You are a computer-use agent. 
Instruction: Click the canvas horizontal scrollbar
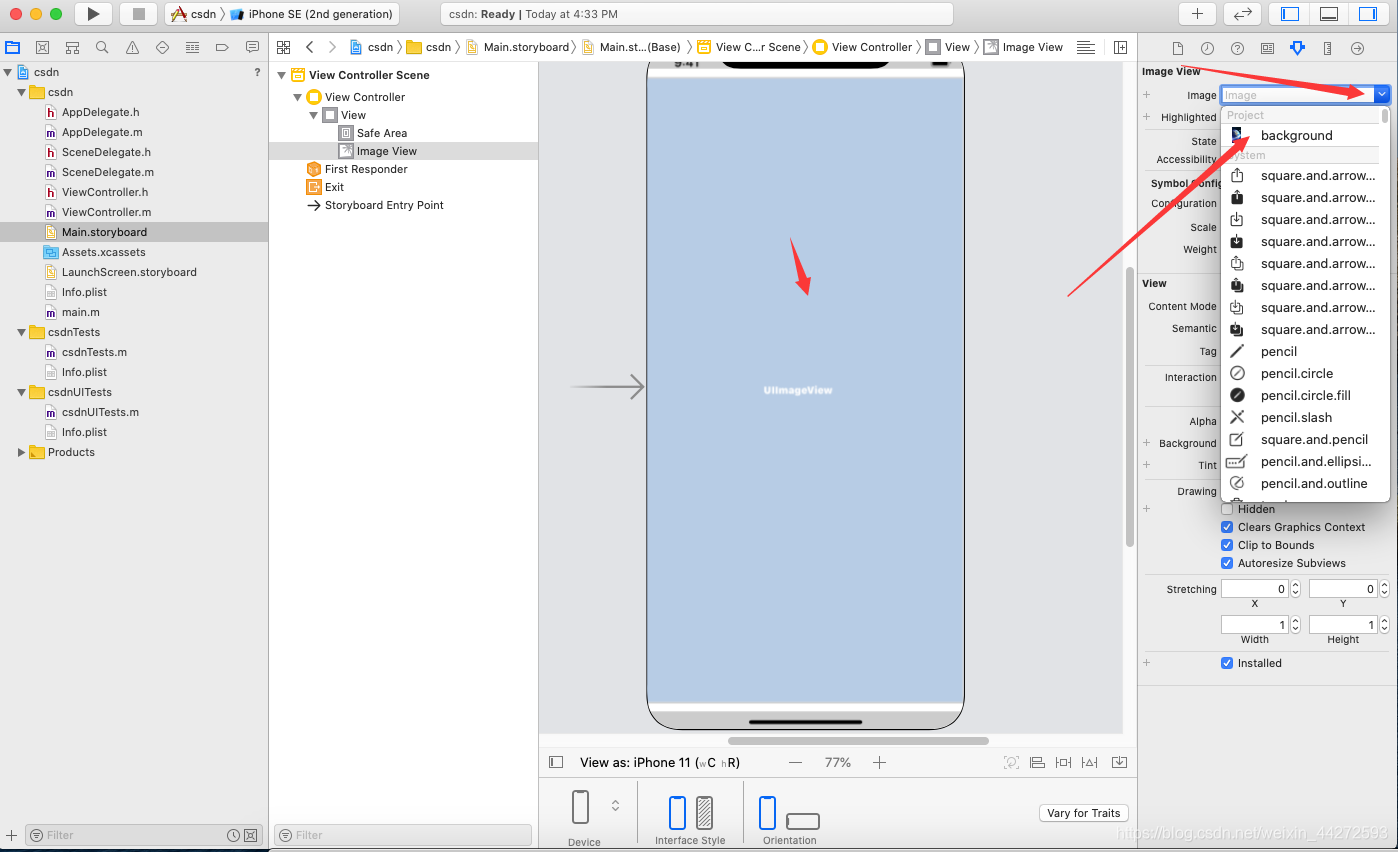[857, 741]
